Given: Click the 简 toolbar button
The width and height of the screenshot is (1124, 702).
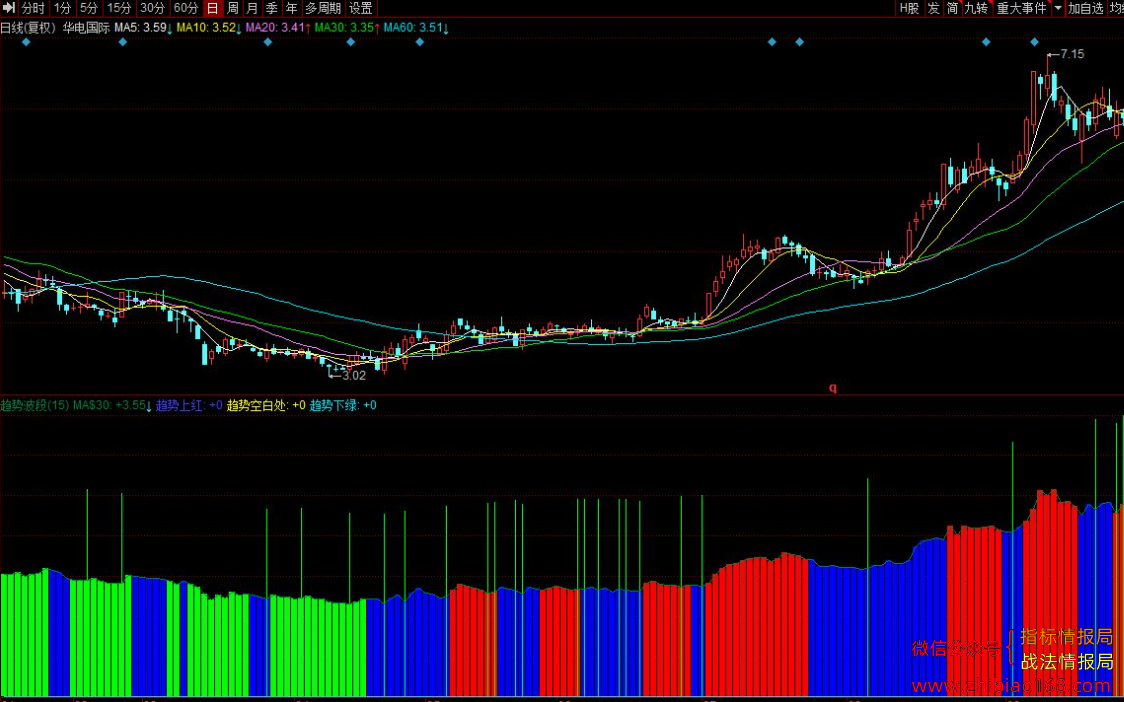Looking at the screenshot, I should tap(953, 8).
